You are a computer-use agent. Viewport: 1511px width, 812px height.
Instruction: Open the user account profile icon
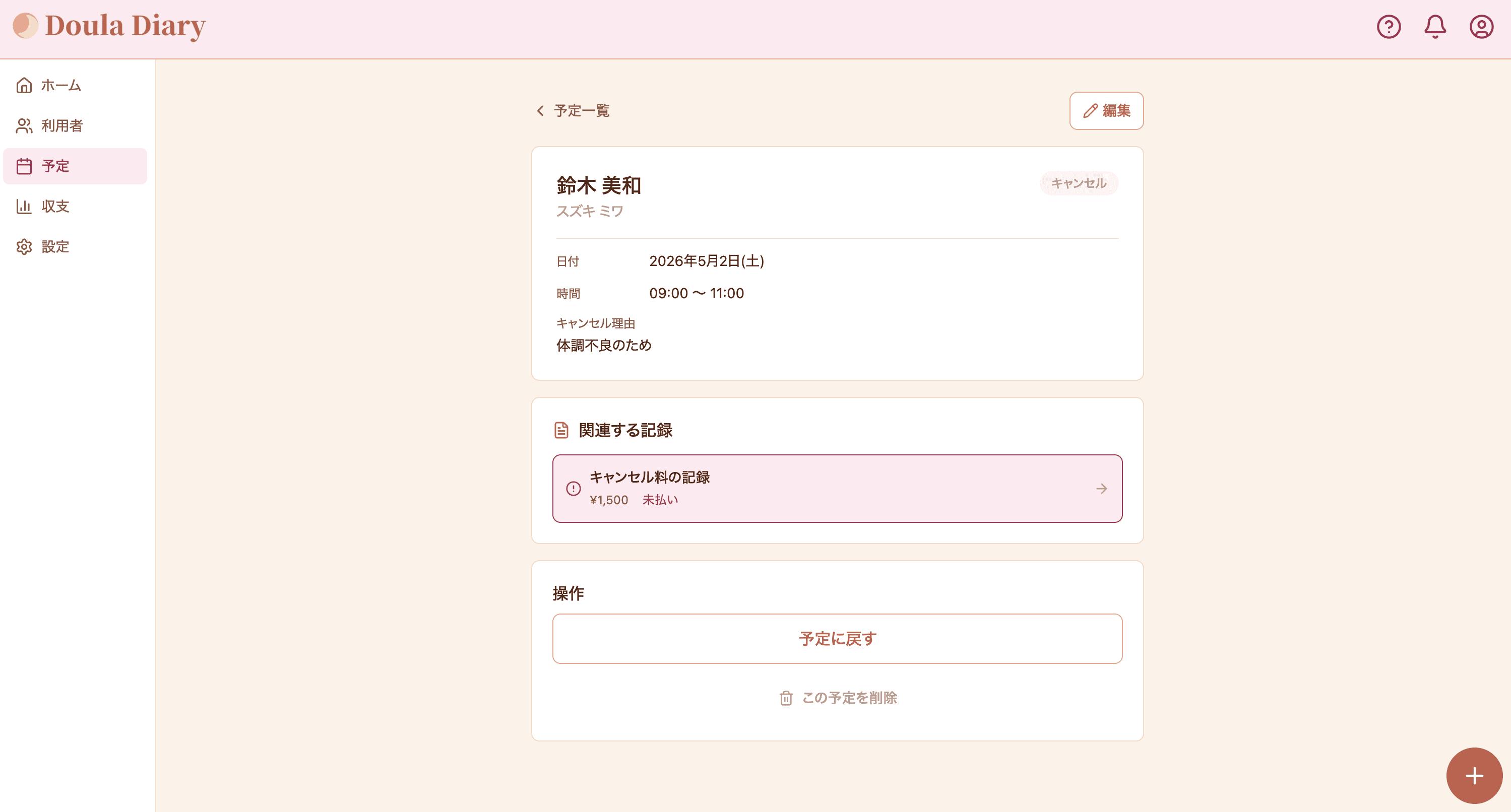(1481, 27)
